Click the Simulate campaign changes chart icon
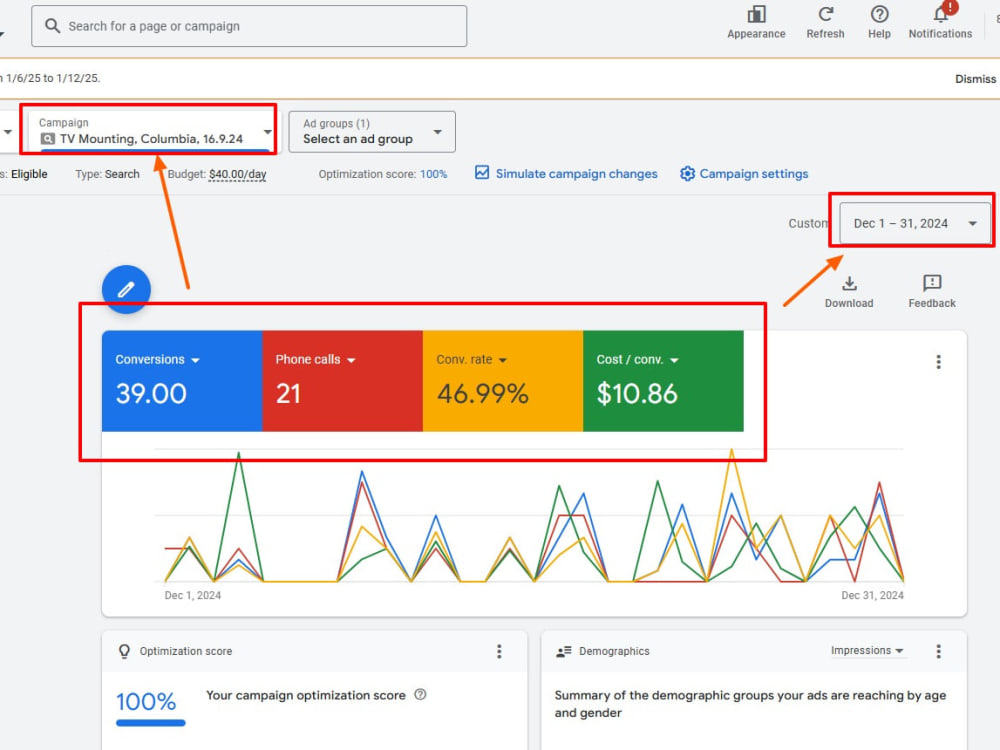The height and width of the screenshot is (750, 1000). [x=482, y=173]
